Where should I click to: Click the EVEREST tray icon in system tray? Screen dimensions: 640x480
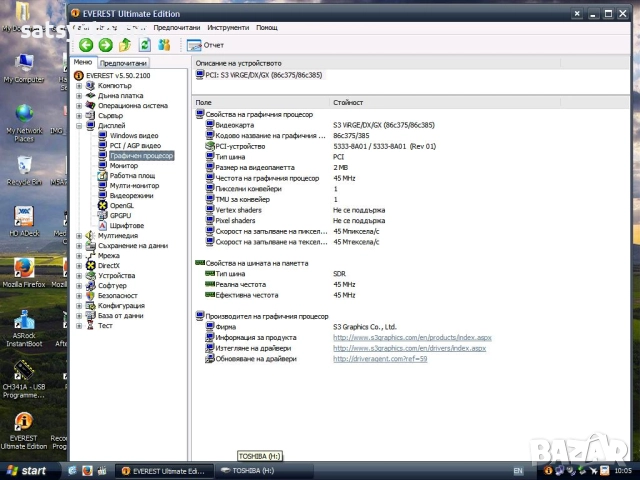549,471
